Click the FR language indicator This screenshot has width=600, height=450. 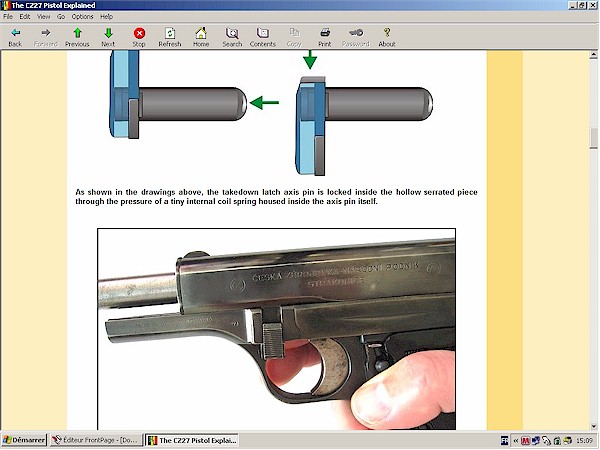(x=505, y=440)
